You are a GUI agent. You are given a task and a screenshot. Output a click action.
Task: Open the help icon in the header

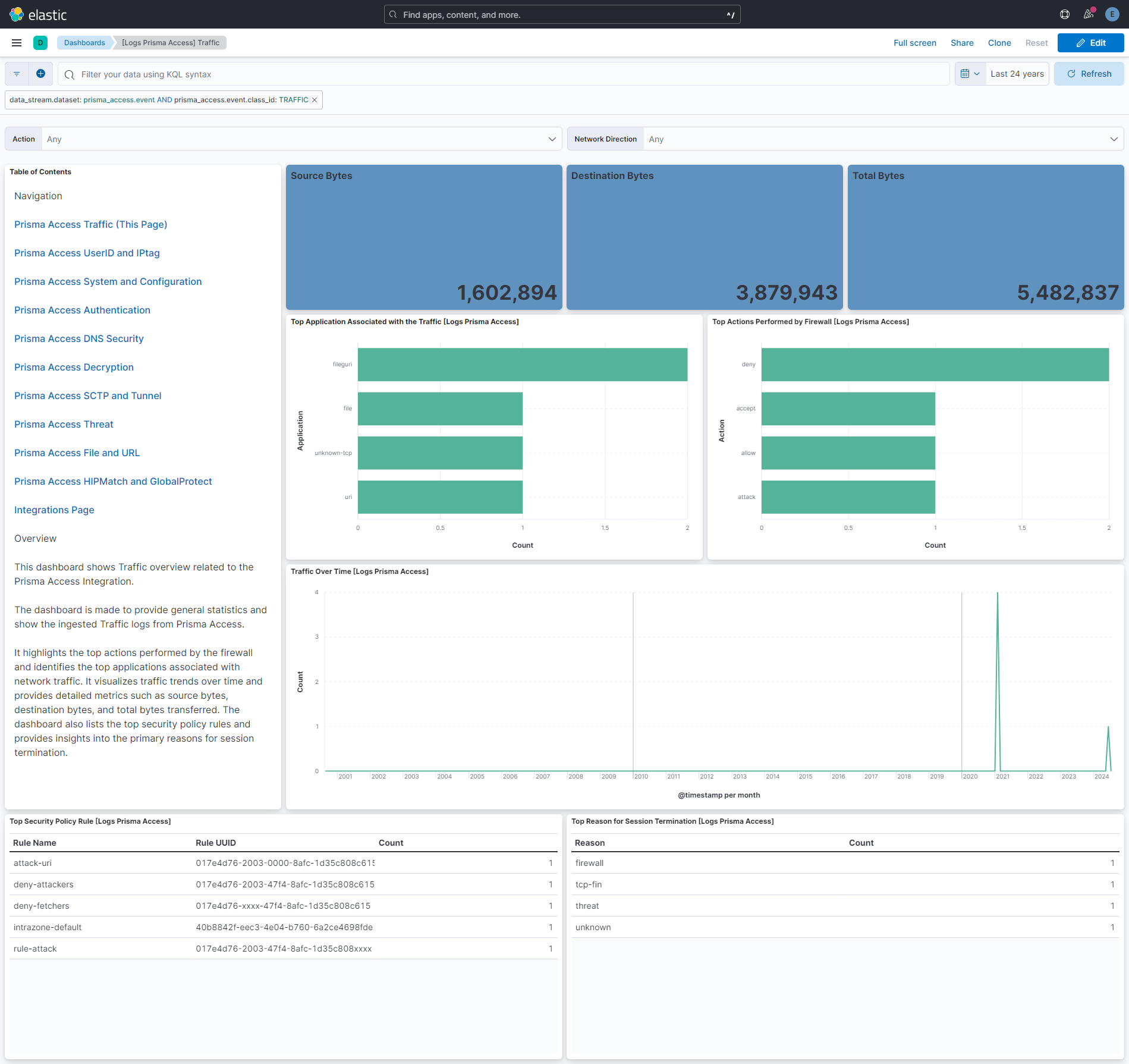point(1064,14)
